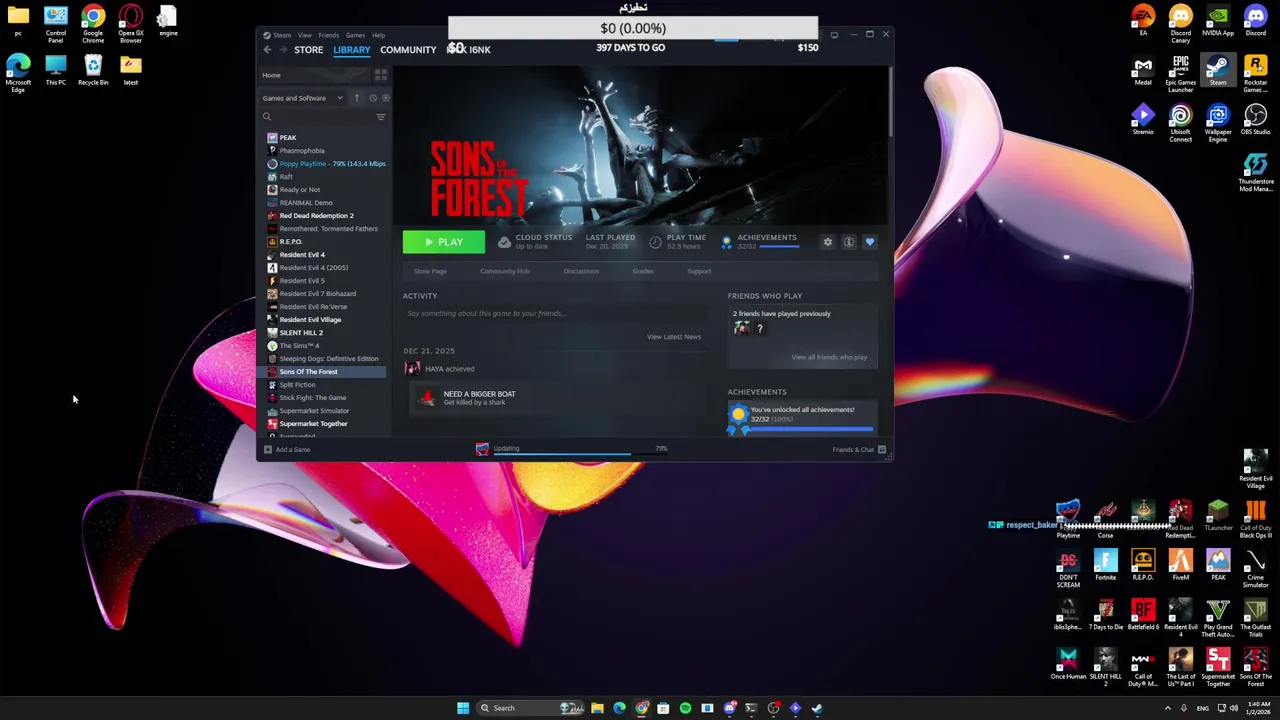Expand hidden system tray icons chevron

point(1167,708)
